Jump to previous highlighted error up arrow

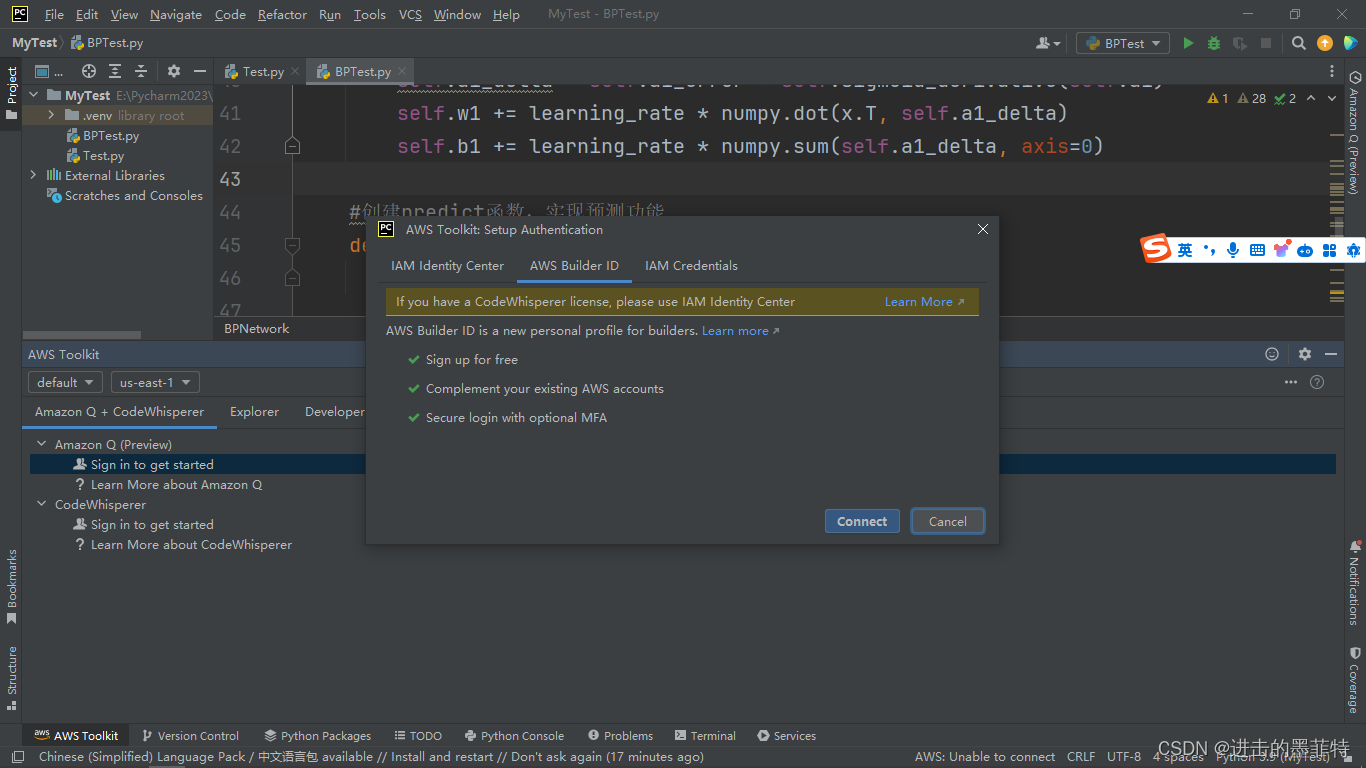tap(1311, 98)
